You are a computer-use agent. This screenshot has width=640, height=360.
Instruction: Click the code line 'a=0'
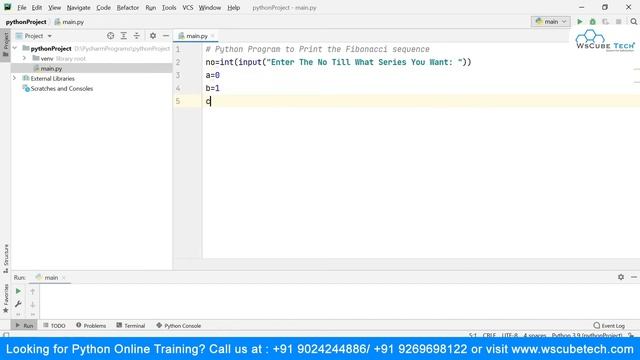(x=213, y=75)
